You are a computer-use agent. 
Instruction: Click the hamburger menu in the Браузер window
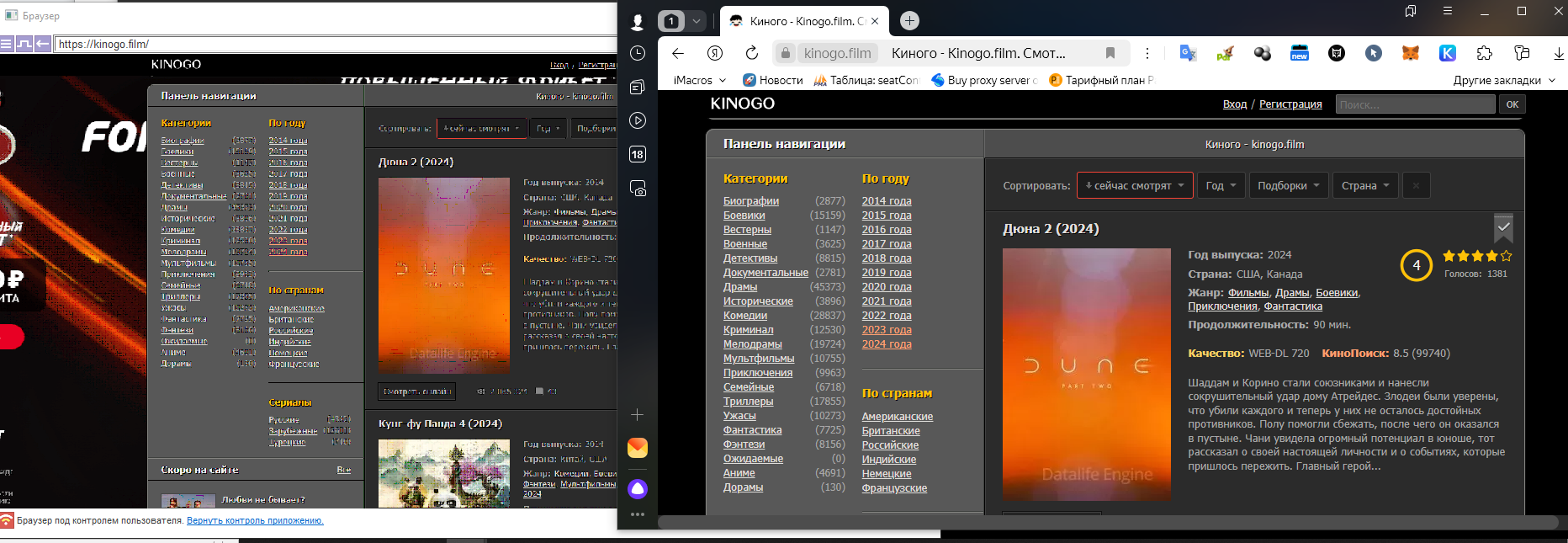[7, 44]
